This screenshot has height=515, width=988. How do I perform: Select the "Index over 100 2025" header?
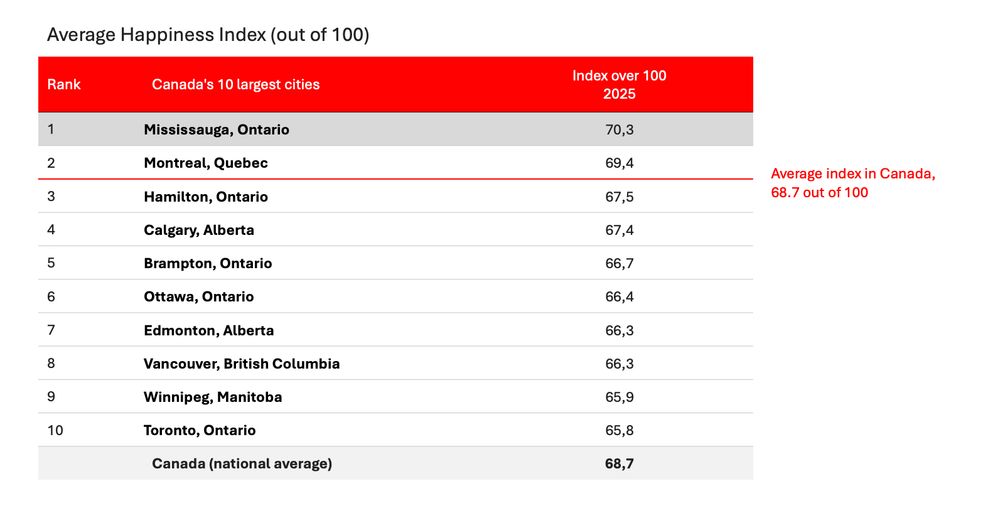(619, 85)
